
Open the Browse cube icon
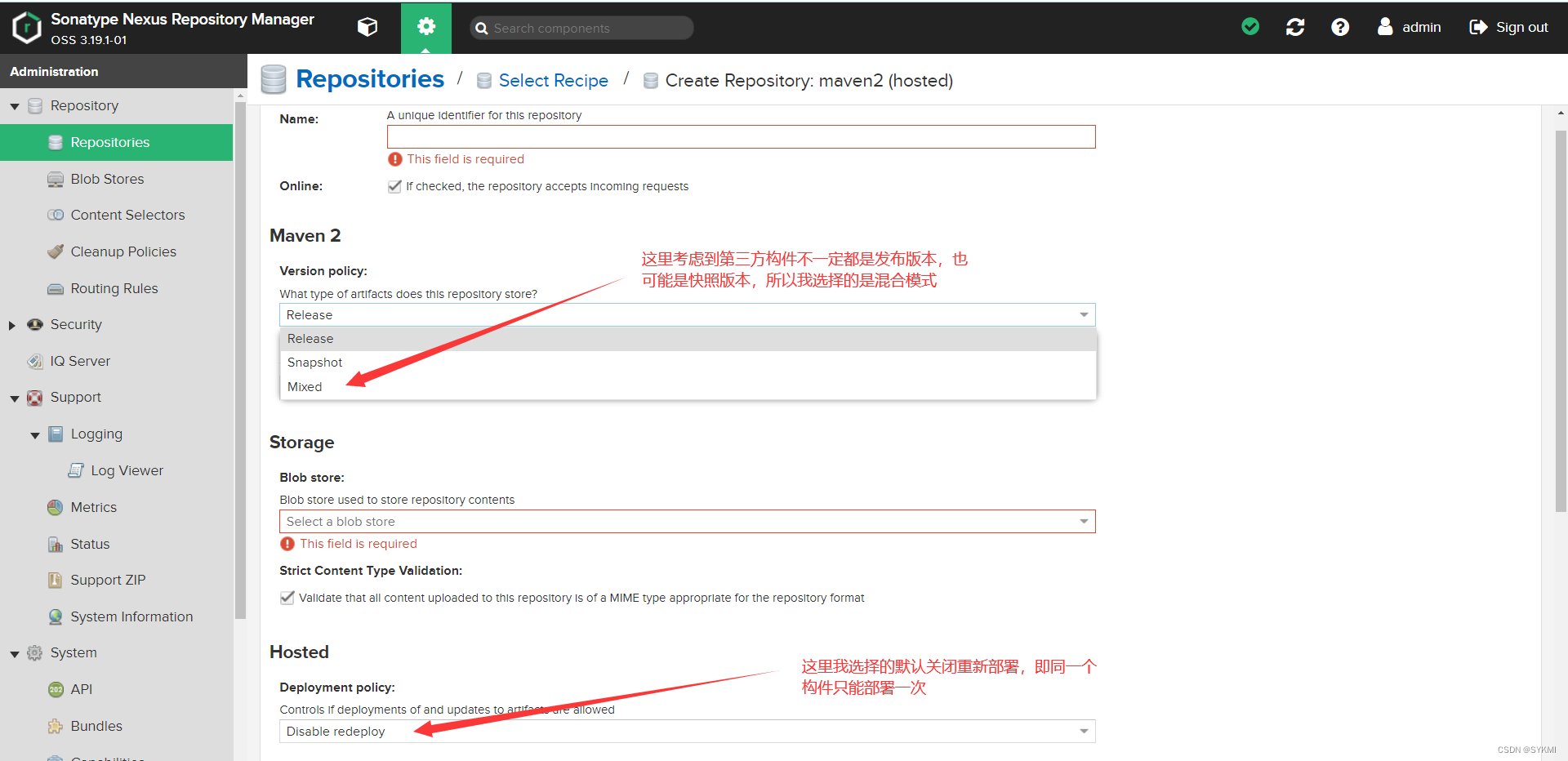tap(367, 28)
